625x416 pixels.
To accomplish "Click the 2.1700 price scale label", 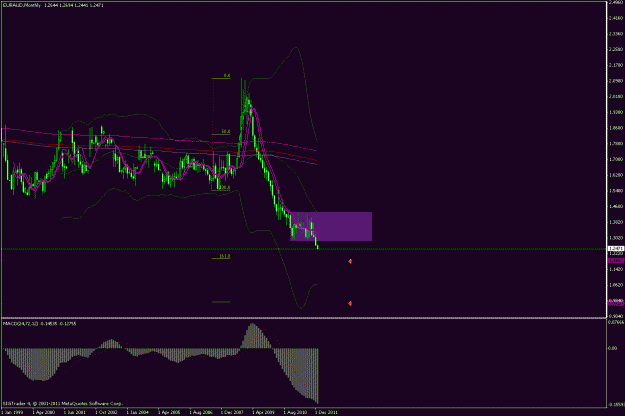I will (616, 65).
